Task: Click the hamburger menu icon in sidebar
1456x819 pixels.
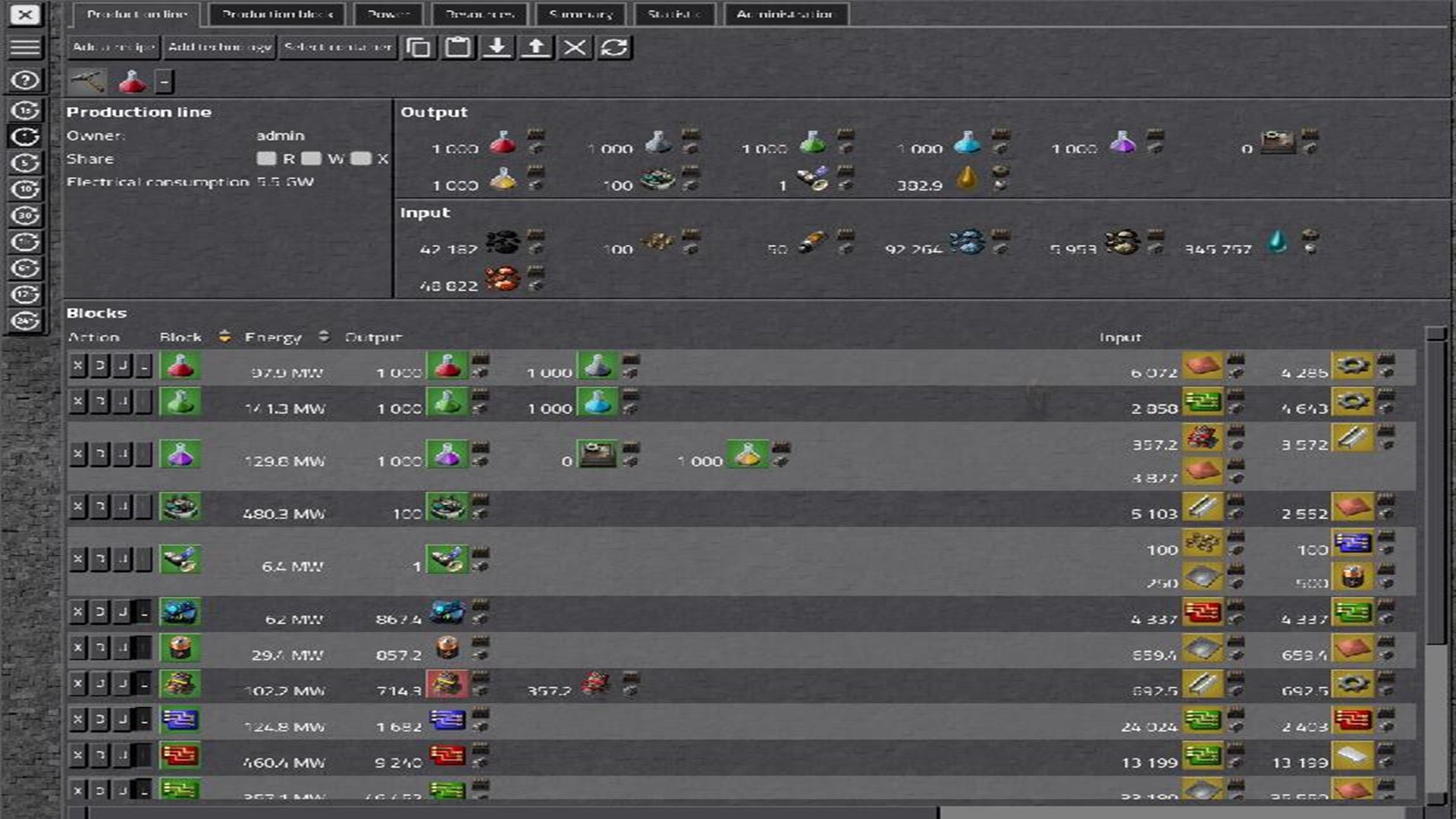Action: 25,48
